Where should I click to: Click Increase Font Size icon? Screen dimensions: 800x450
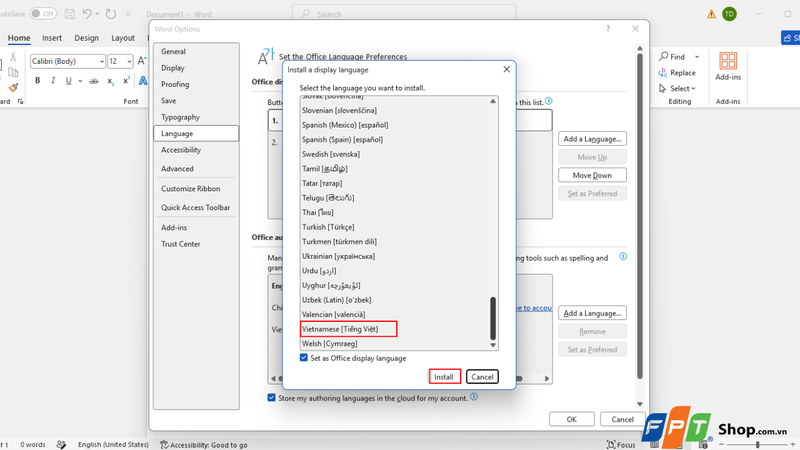(142, 61)
